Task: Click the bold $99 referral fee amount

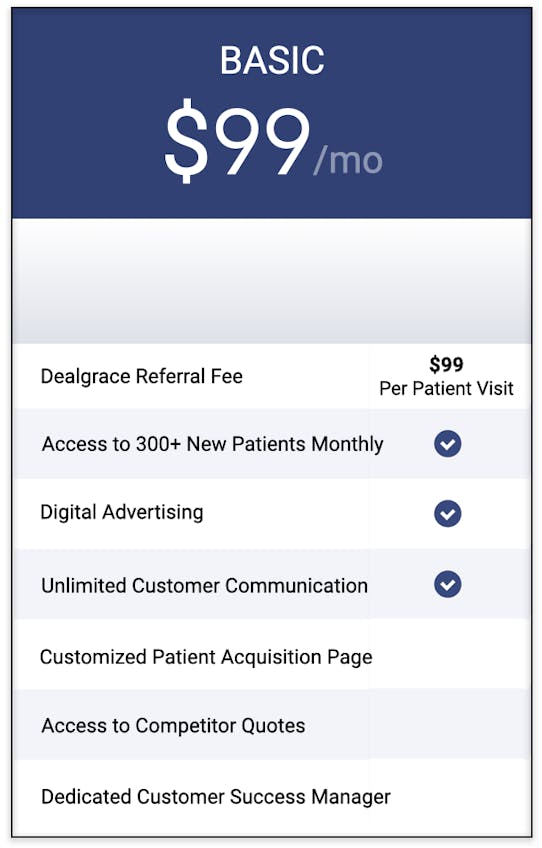Action: coord(446,364)
